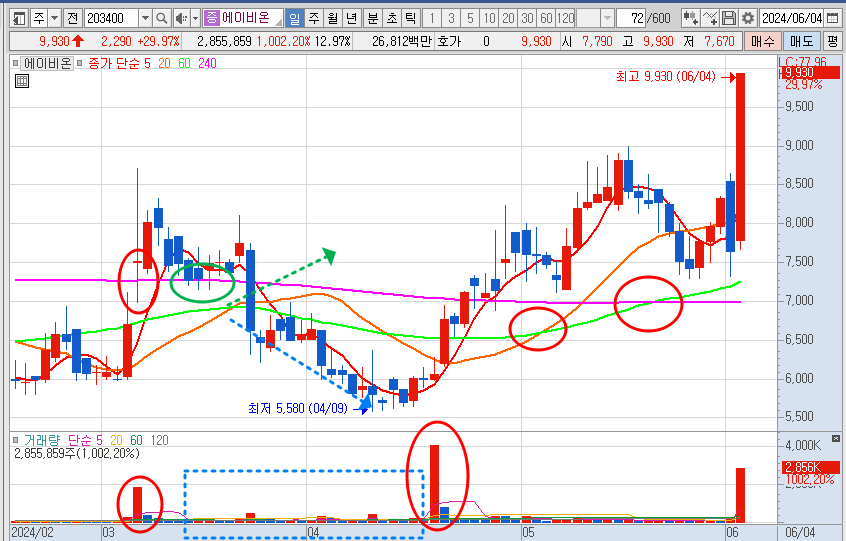Expand the stock code 203400 history dropdown

[x=145, y=18]
